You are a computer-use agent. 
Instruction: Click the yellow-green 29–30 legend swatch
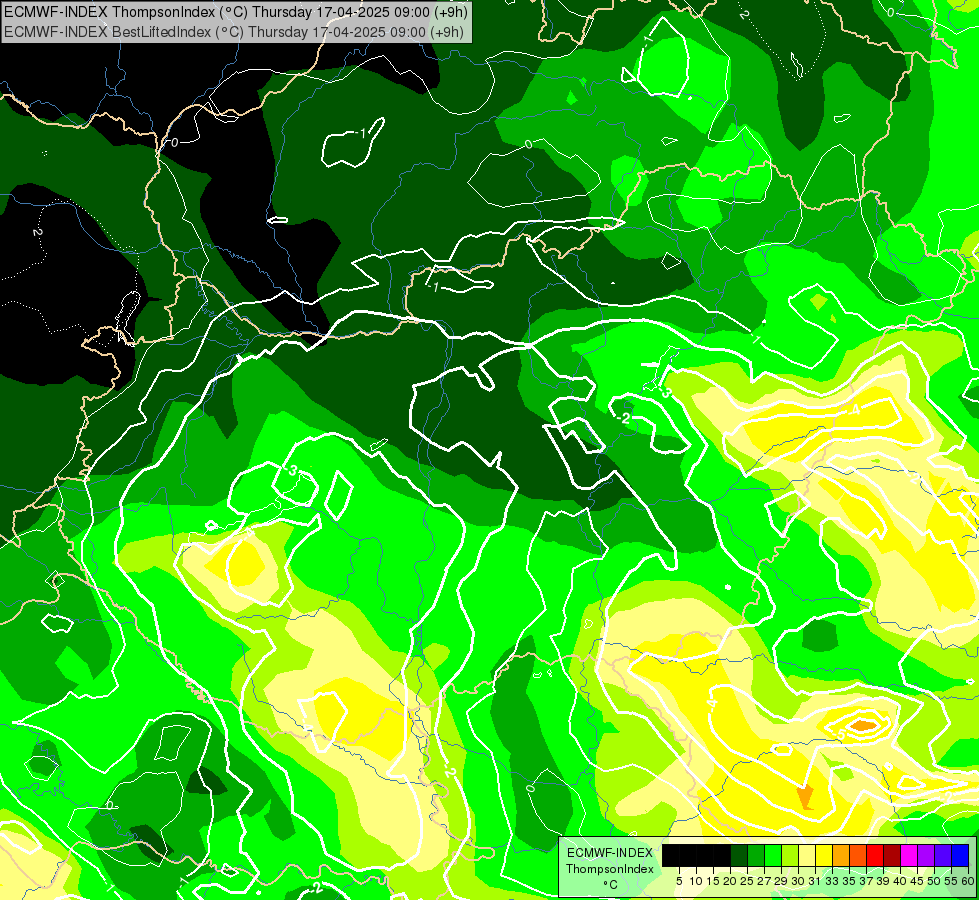pyautogui.click(x=790, y=855)
